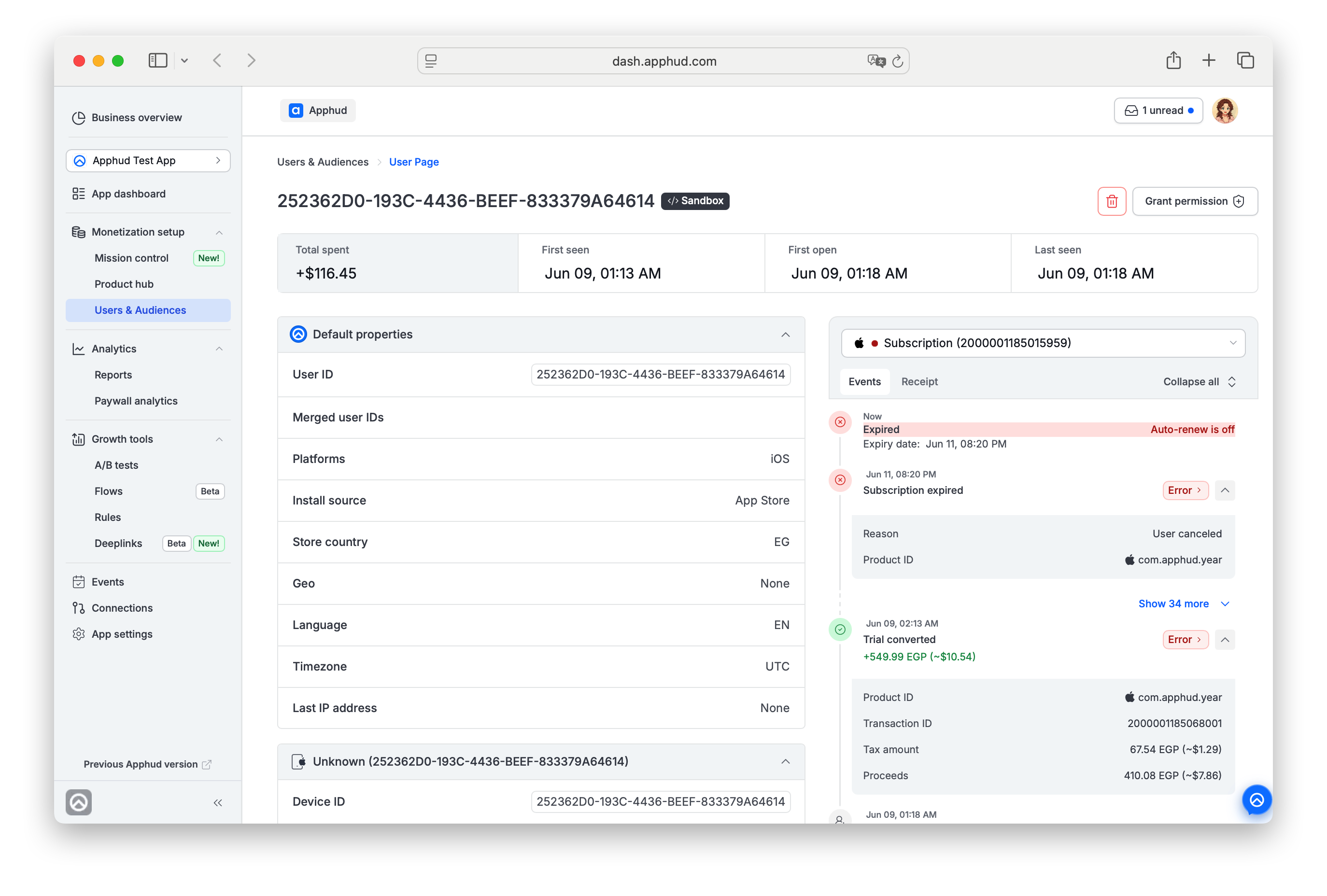This screenshot has height=896, width=1327.
Task: Open Safari sidebar dropdown arrow
Action: click(x=184, y=60)
